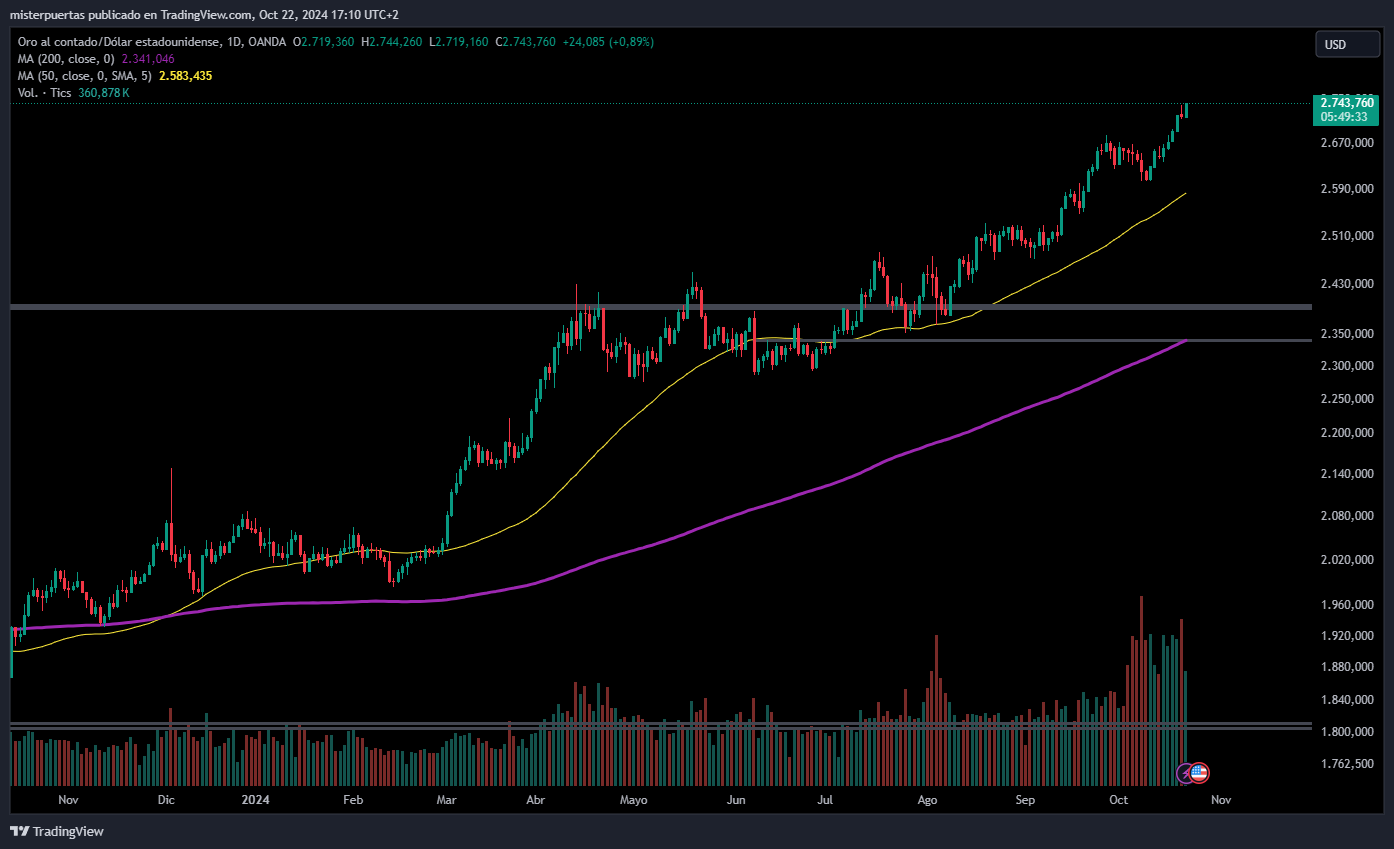Click the 'Jun' time axis label

pos(736,800)
